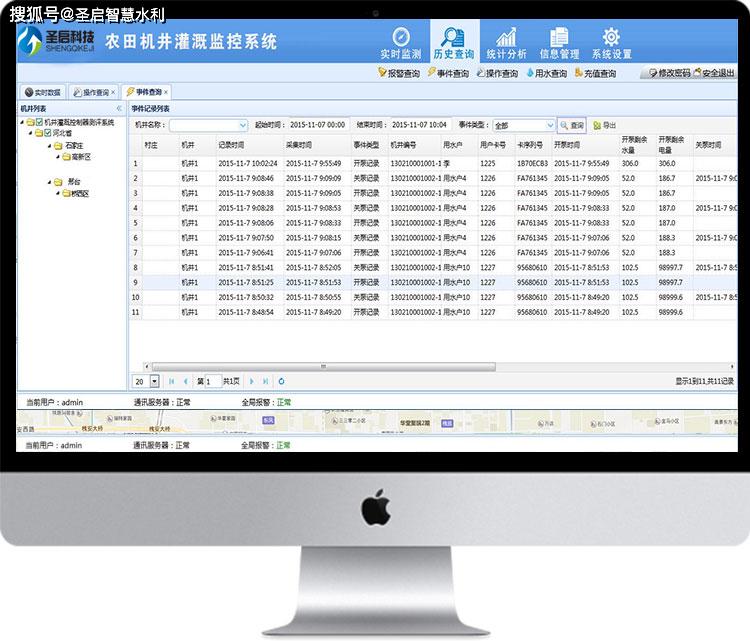Screen dimensions: 750x641
Task: Select row 1 record time 2015-11-7 10:02:24
Action: [x=248, y=164]
